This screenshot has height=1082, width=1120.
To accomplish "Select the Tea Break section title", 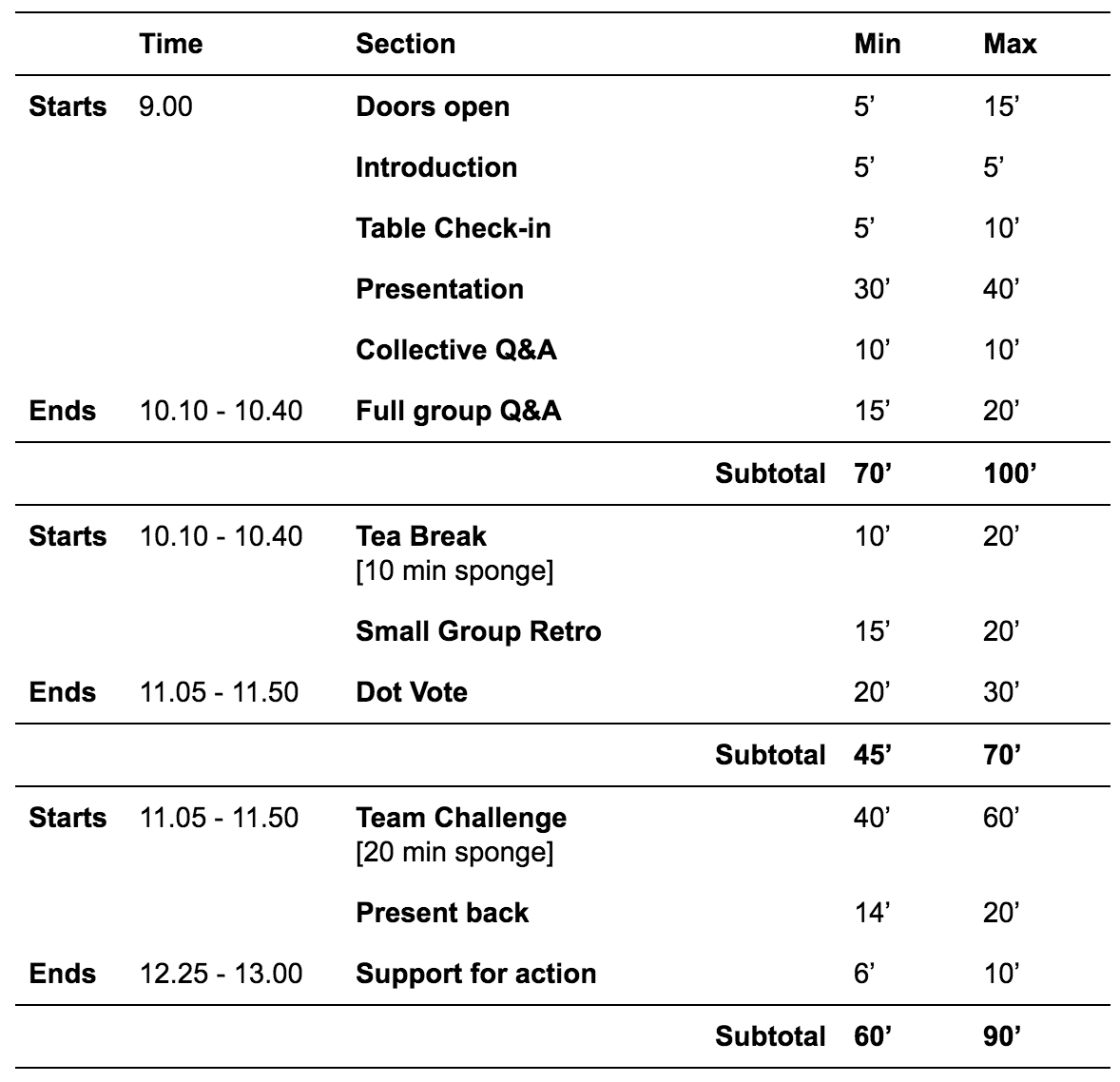I will click(x=421, y=536).
